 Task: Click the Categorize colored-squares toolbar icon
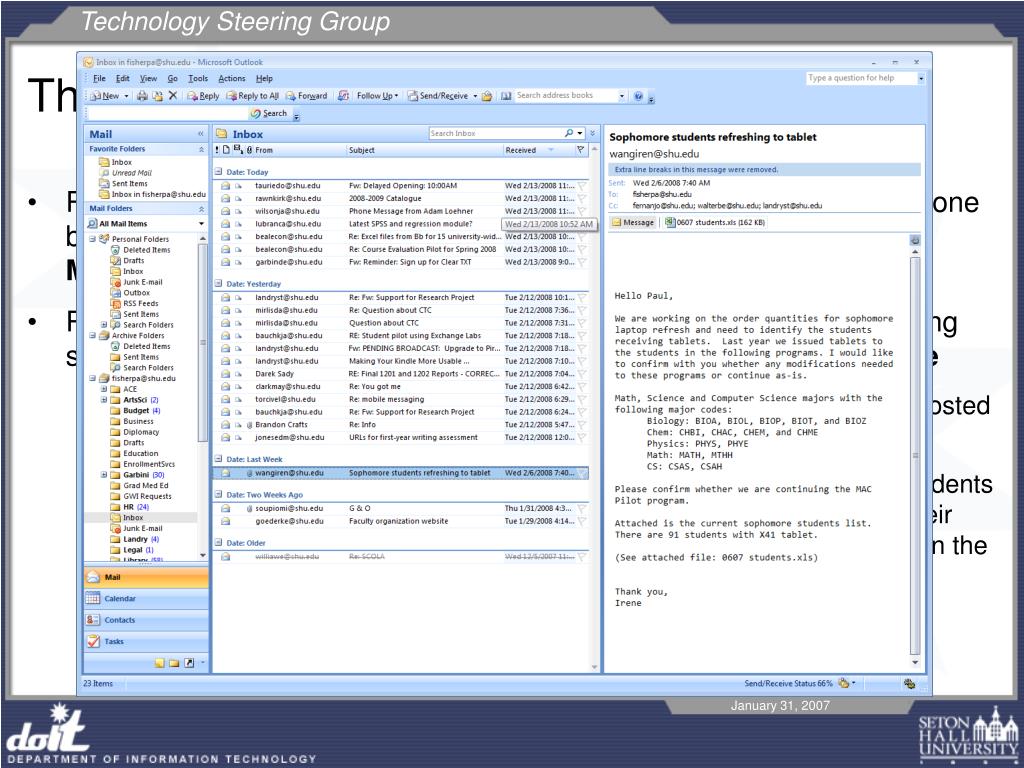pos(344,96)
